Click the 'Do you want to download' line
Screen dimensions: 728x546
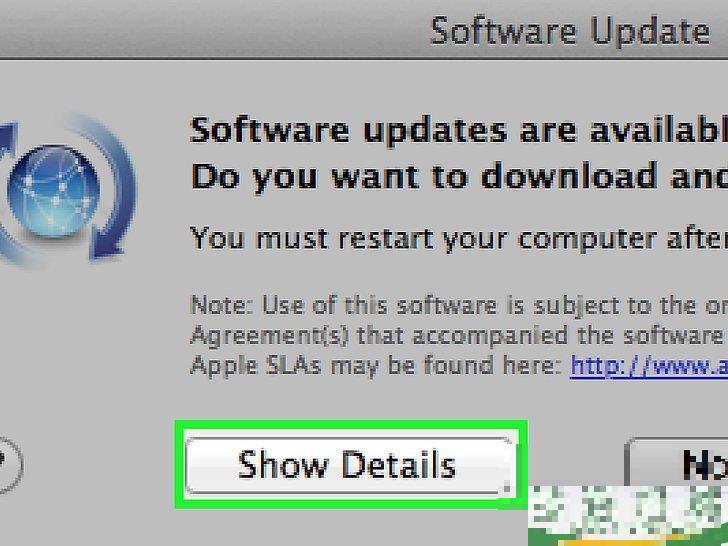[459, 177]
